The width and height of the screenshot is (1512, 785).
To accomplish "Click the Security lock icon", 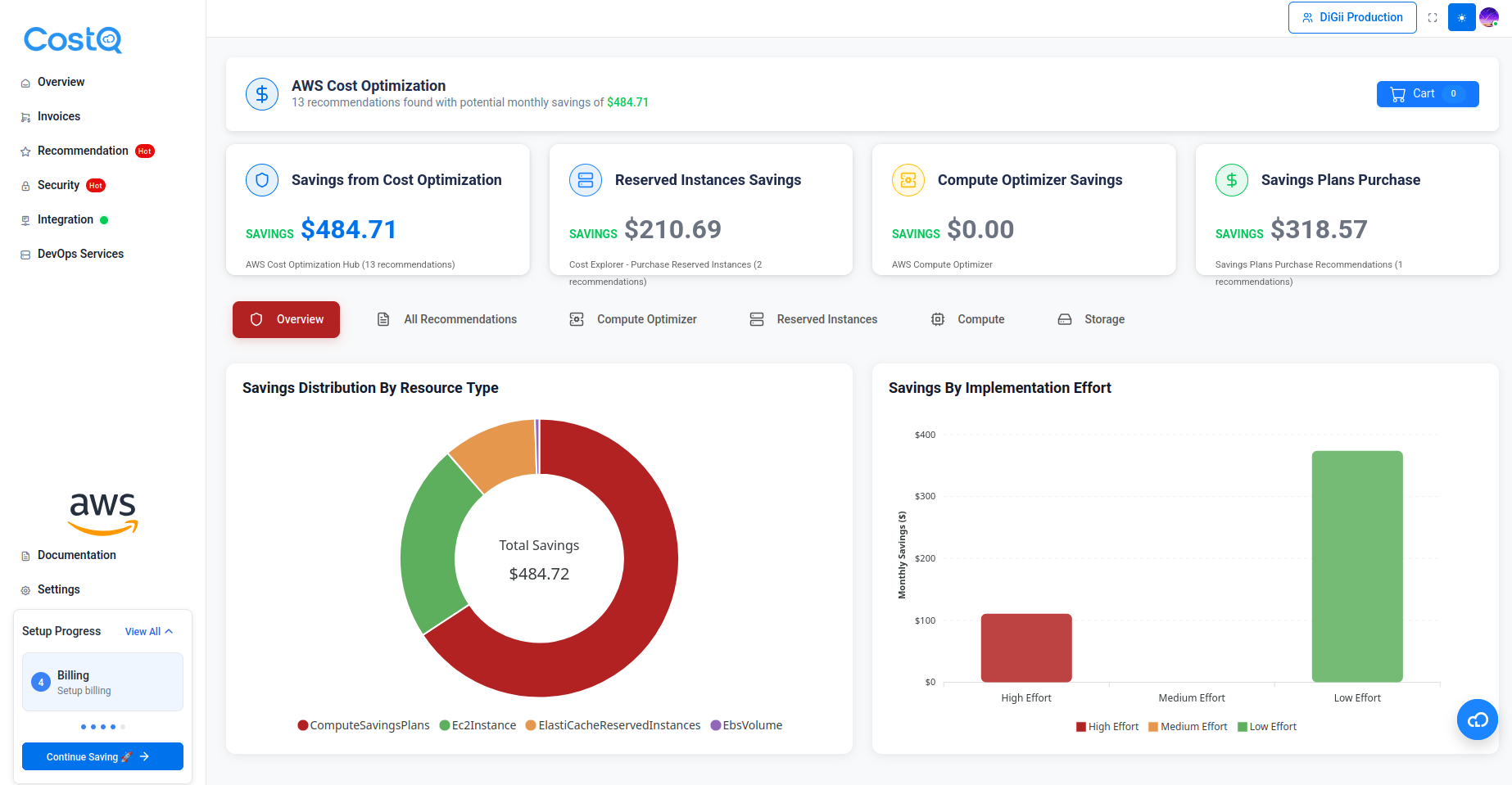I will [25, 186].
